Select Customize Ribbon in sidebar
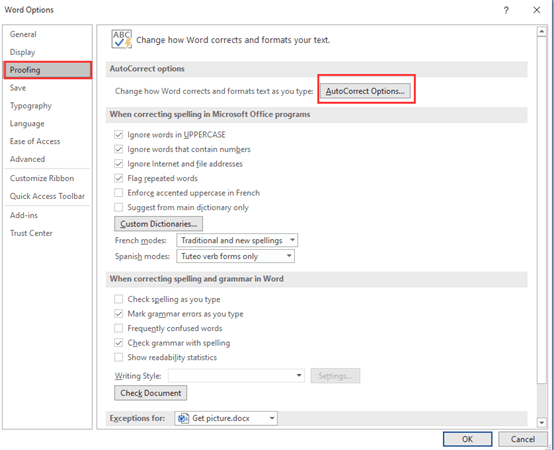This screenshot has height=450, width=554. [42, 178]
